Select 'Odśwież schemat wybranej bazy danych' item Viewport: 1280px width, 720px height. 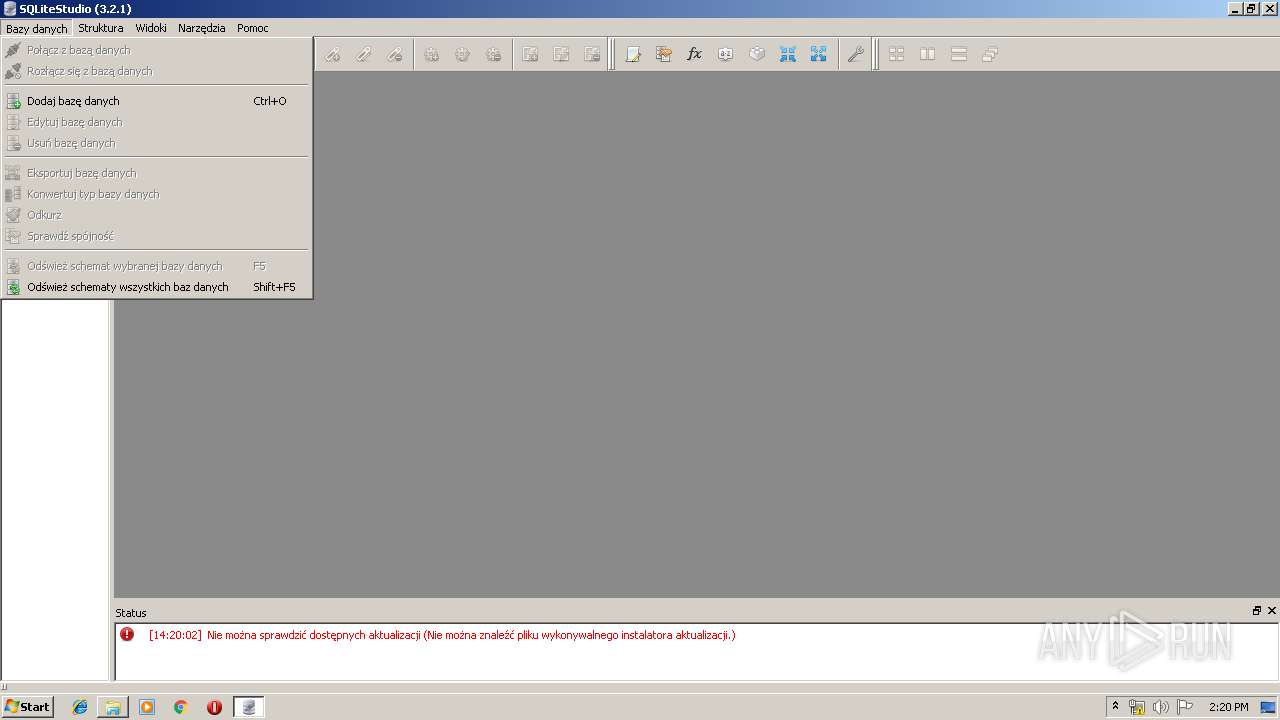157,266
